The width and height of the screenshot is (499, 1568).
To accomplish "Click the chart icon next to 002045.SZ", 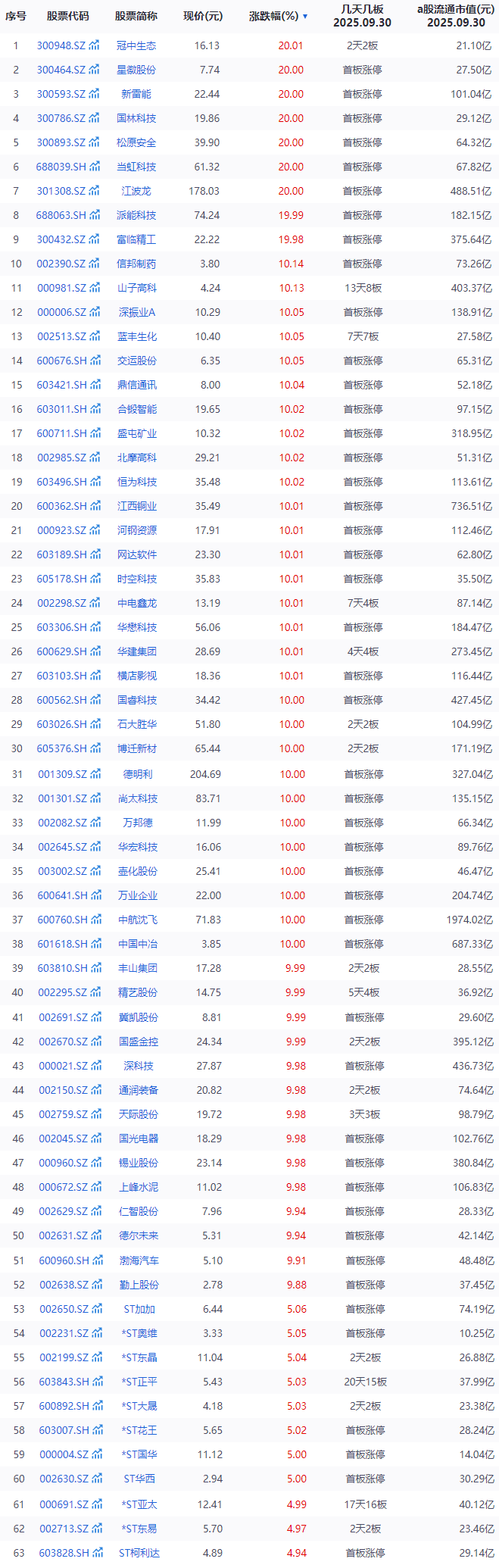I will (x=96, y=1139).
